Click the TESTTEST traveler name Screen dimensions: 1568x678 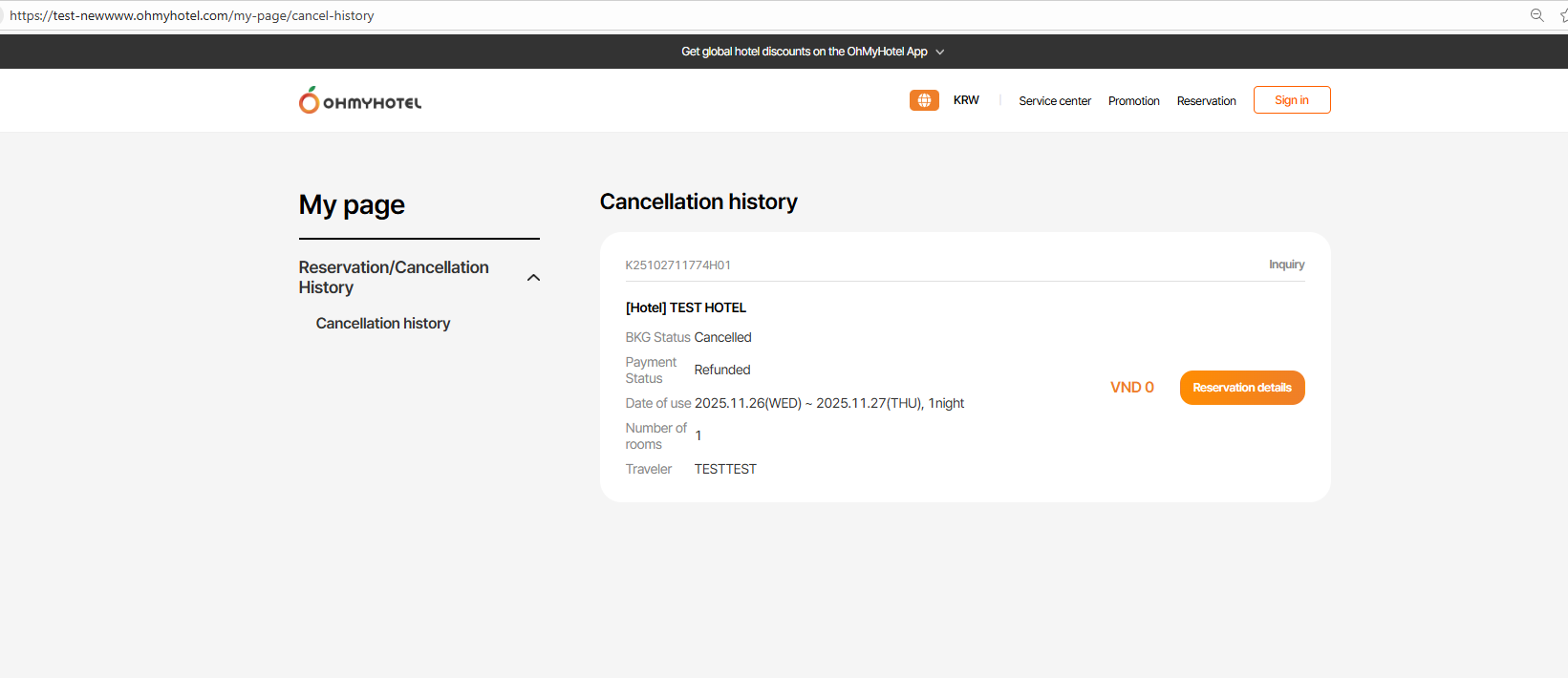pyautogui.click(x=725, y=469)
